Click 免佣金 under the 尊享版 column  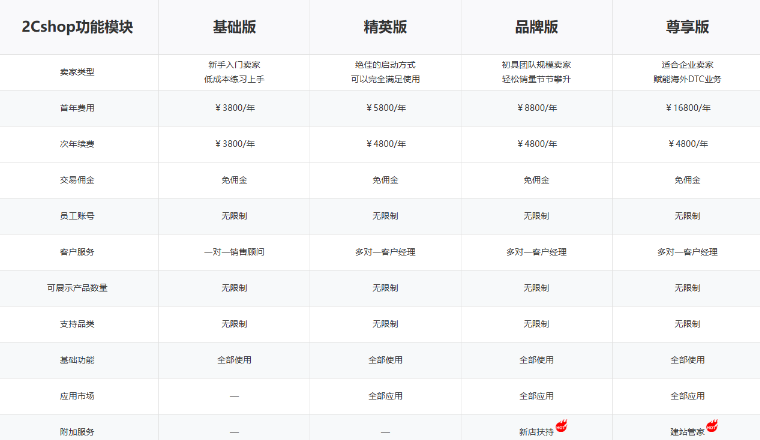tap(687, 180)
